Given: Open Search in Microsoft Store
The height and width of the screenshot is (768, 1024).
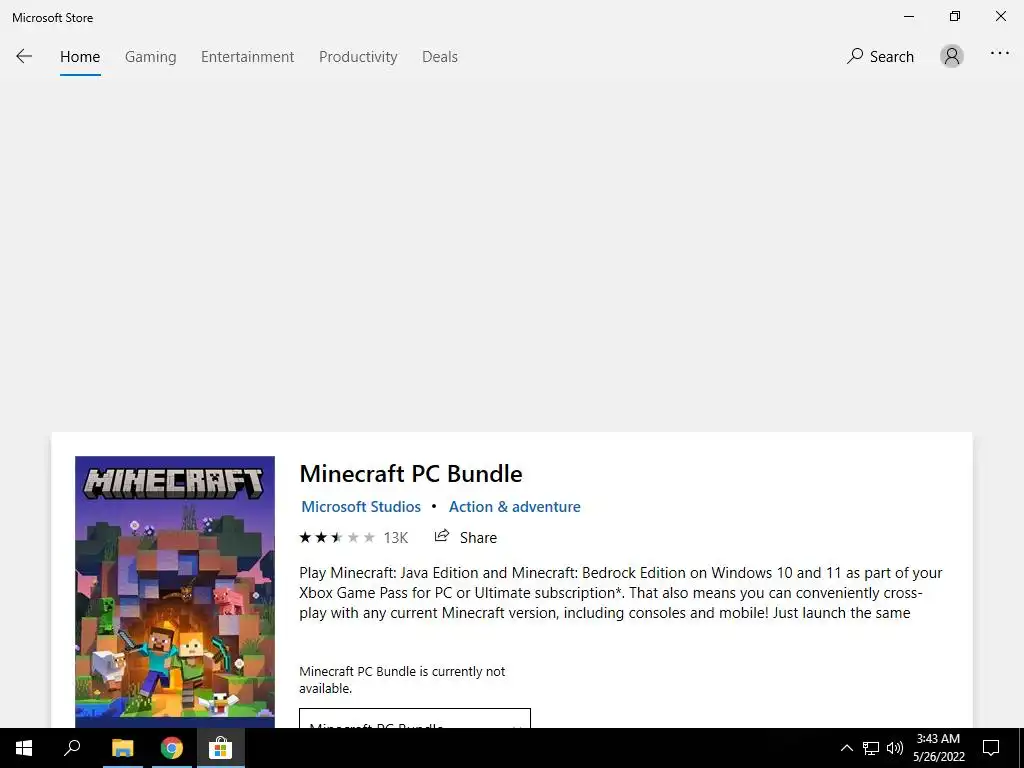Looking at the screenshot, I should [x=880, y=56].
